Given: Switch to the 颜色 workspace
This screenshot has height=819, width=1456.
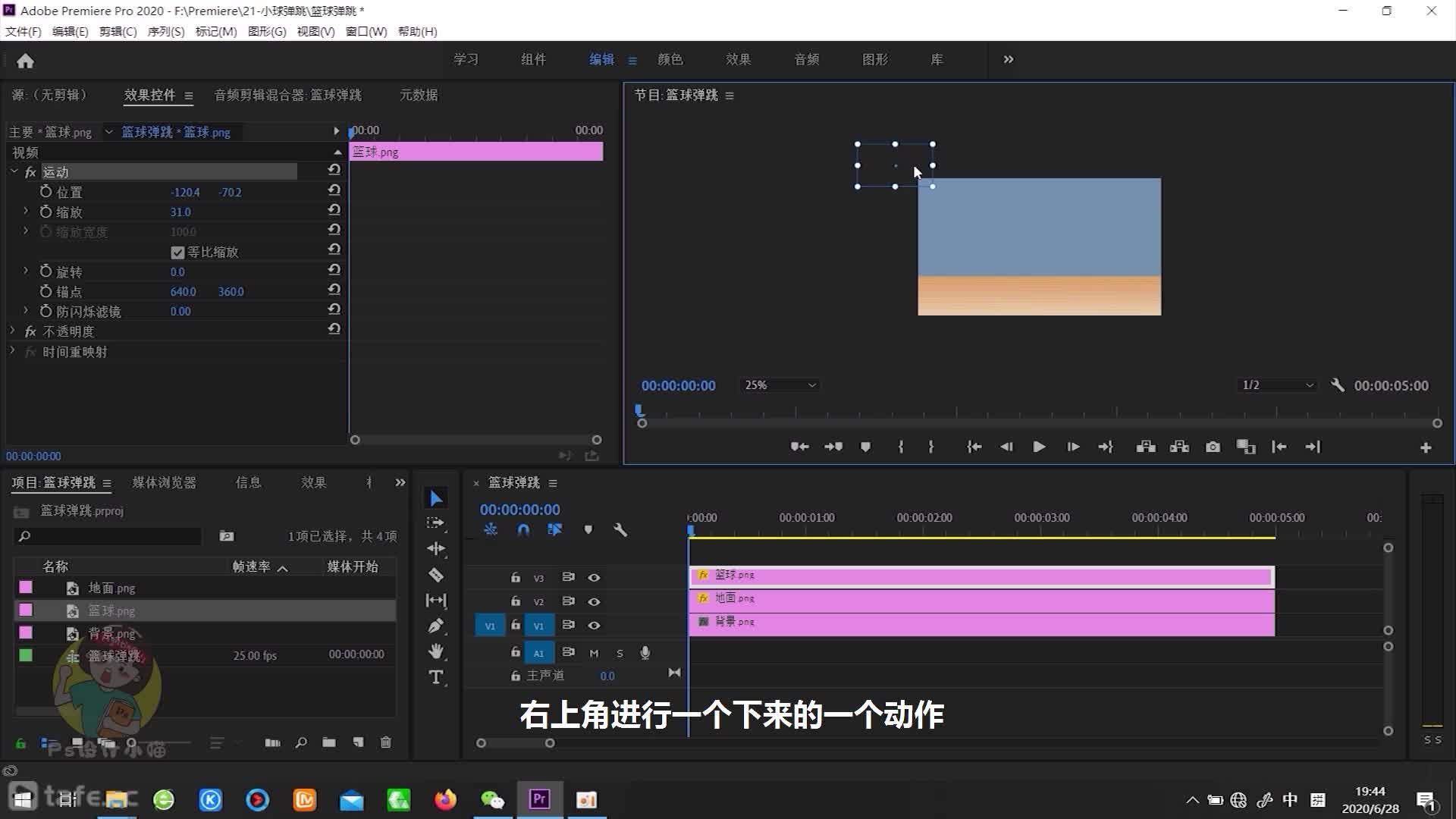Looking at the screenshot, I should point(670,59).
